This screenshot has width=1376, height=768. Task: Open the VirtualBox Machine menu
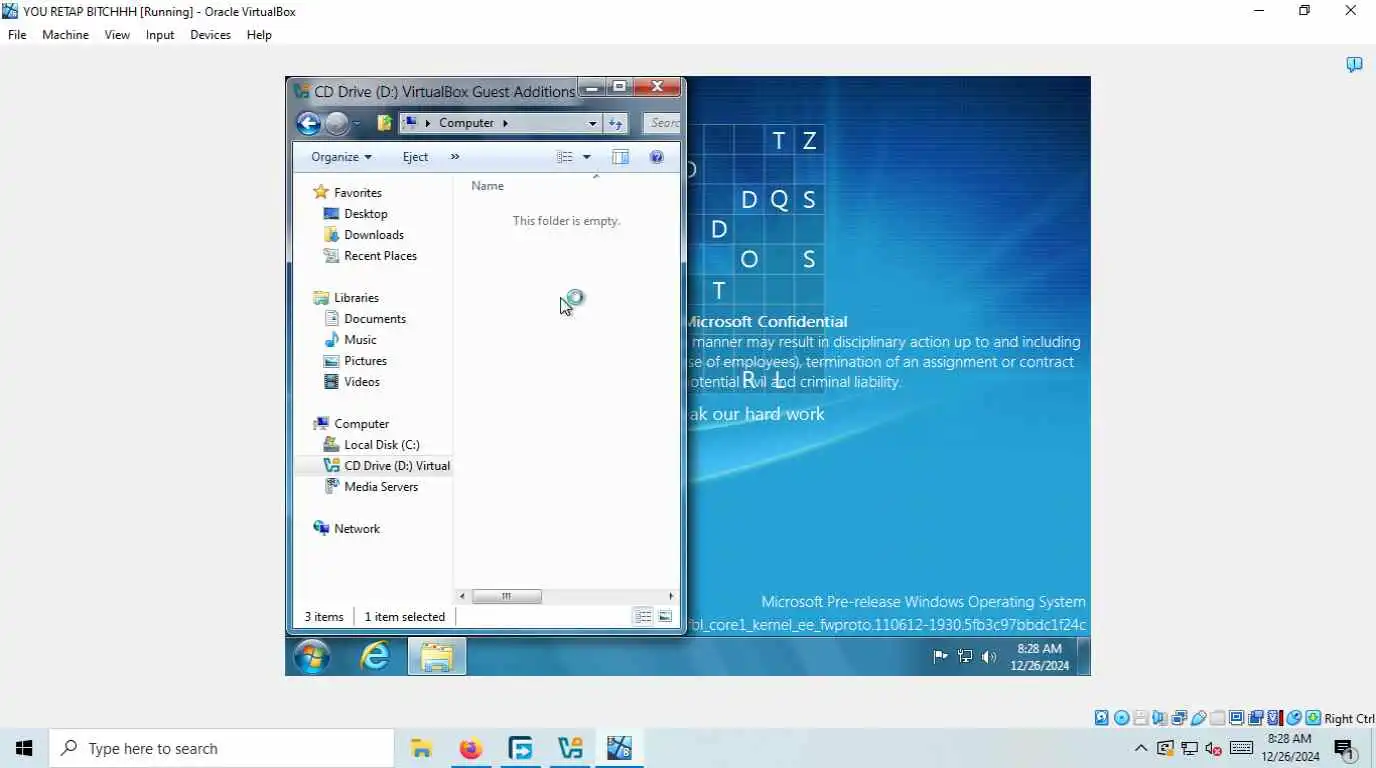65,35
